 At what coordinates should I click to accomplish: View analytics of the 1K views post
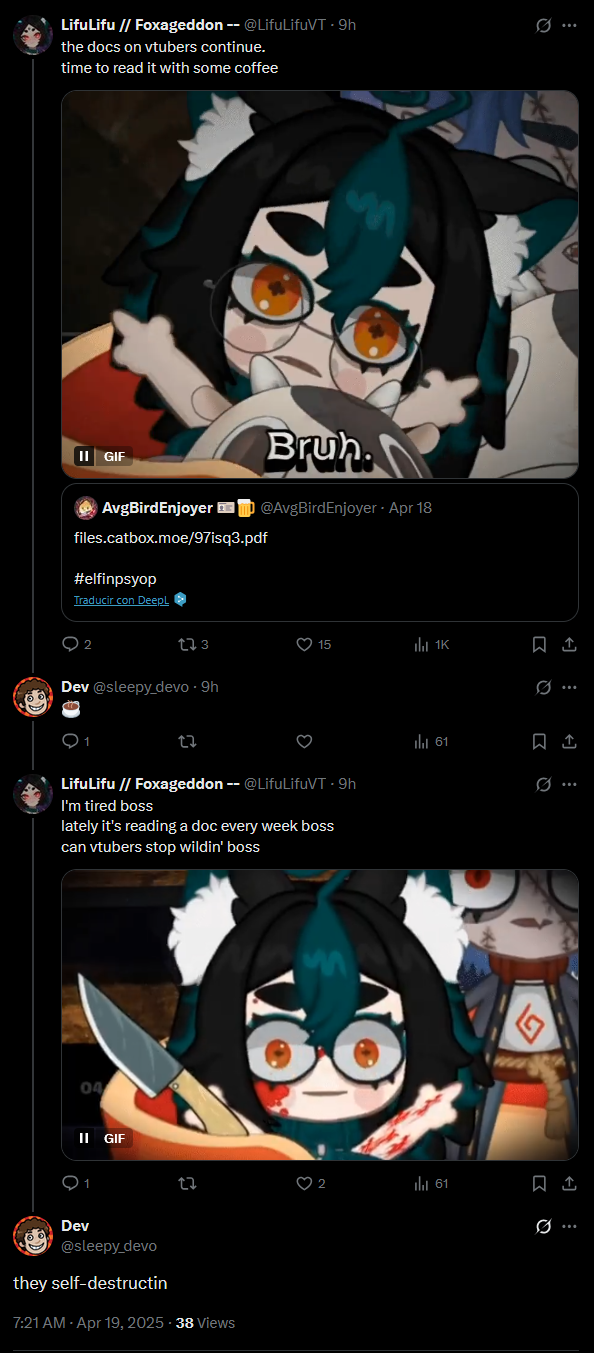(x=431, y=644)
